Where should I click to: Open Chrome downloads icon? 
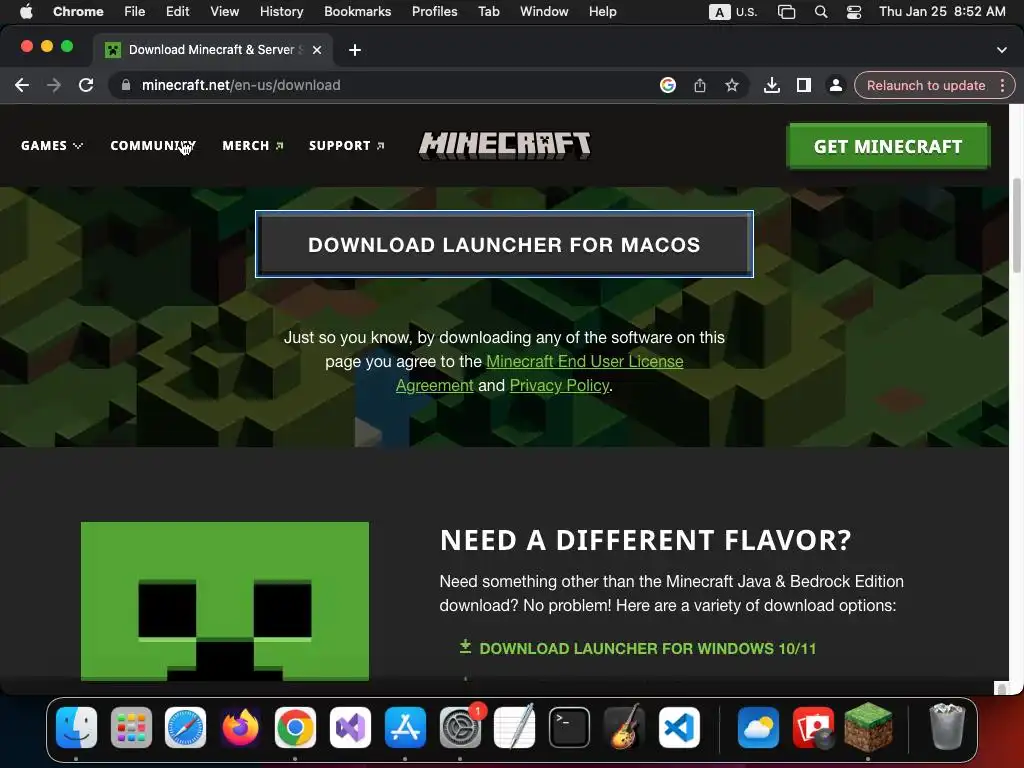[771, 85]
